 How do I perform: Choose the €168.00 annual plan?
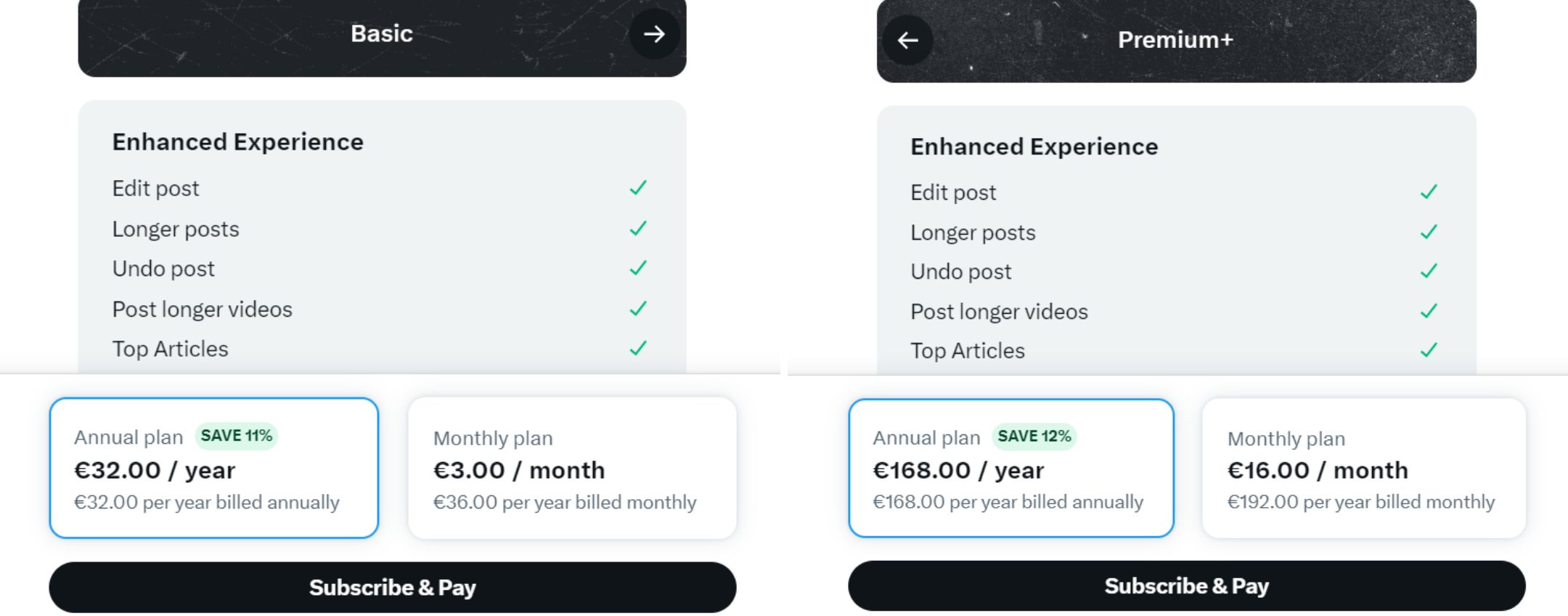1010,469
